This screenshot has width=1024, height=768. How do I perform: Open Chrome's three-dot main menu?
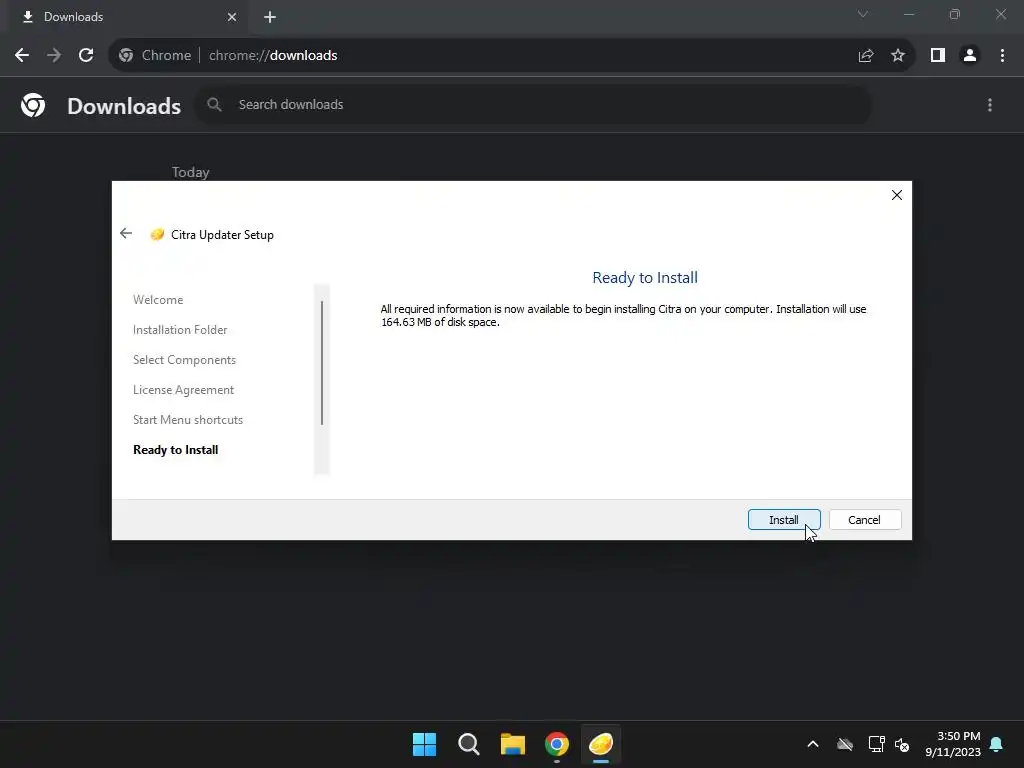click(1002, 56)
